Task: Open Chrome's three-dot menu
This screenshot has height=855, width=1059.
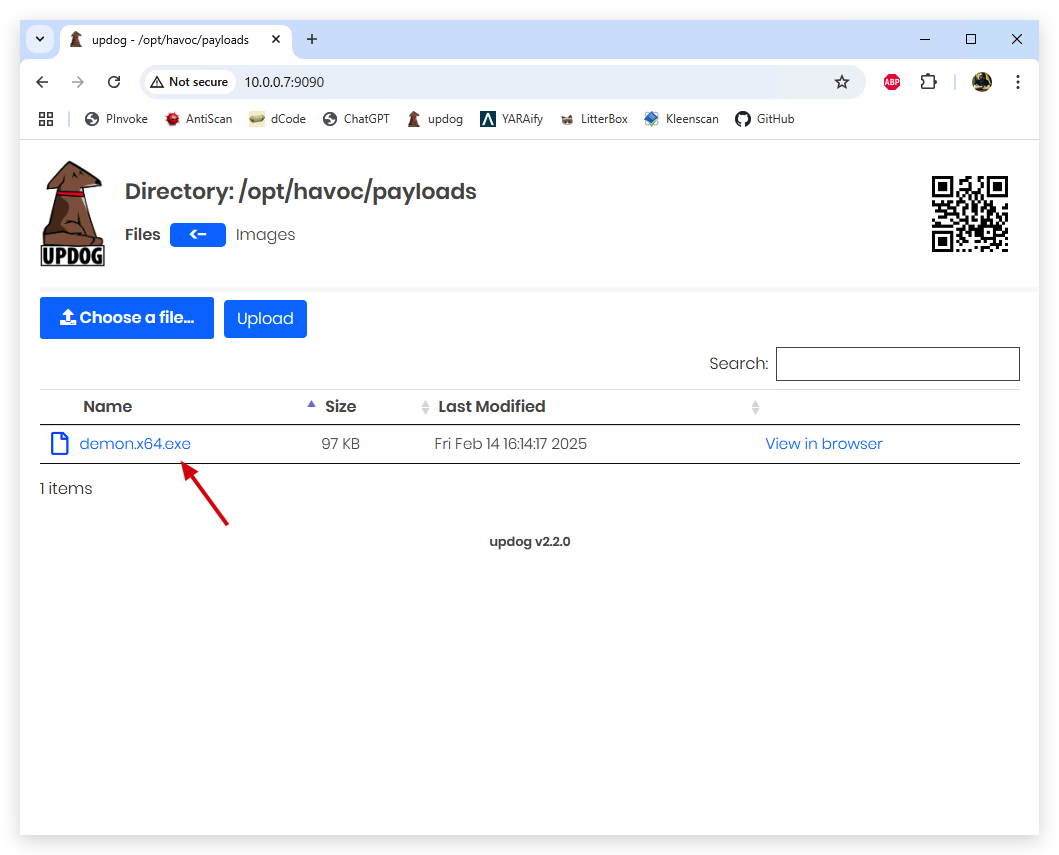Action: [1017, 82]
